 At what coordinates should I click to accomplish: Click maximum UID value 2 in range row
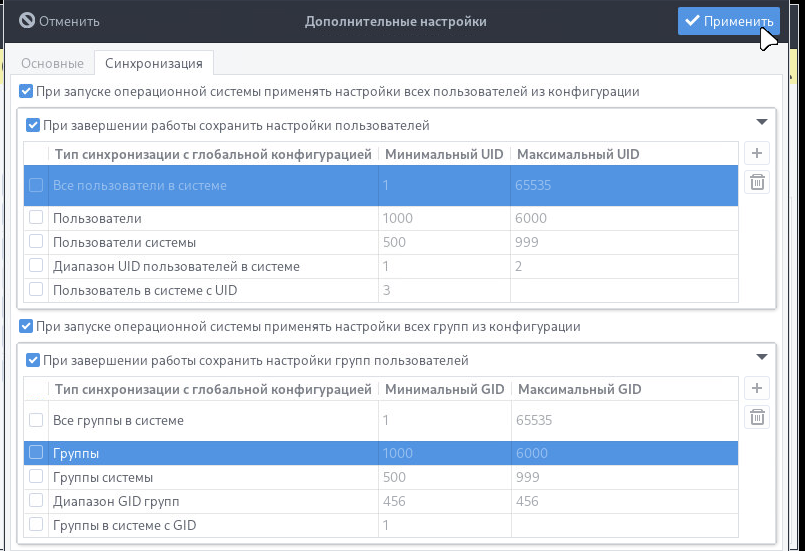519,267
